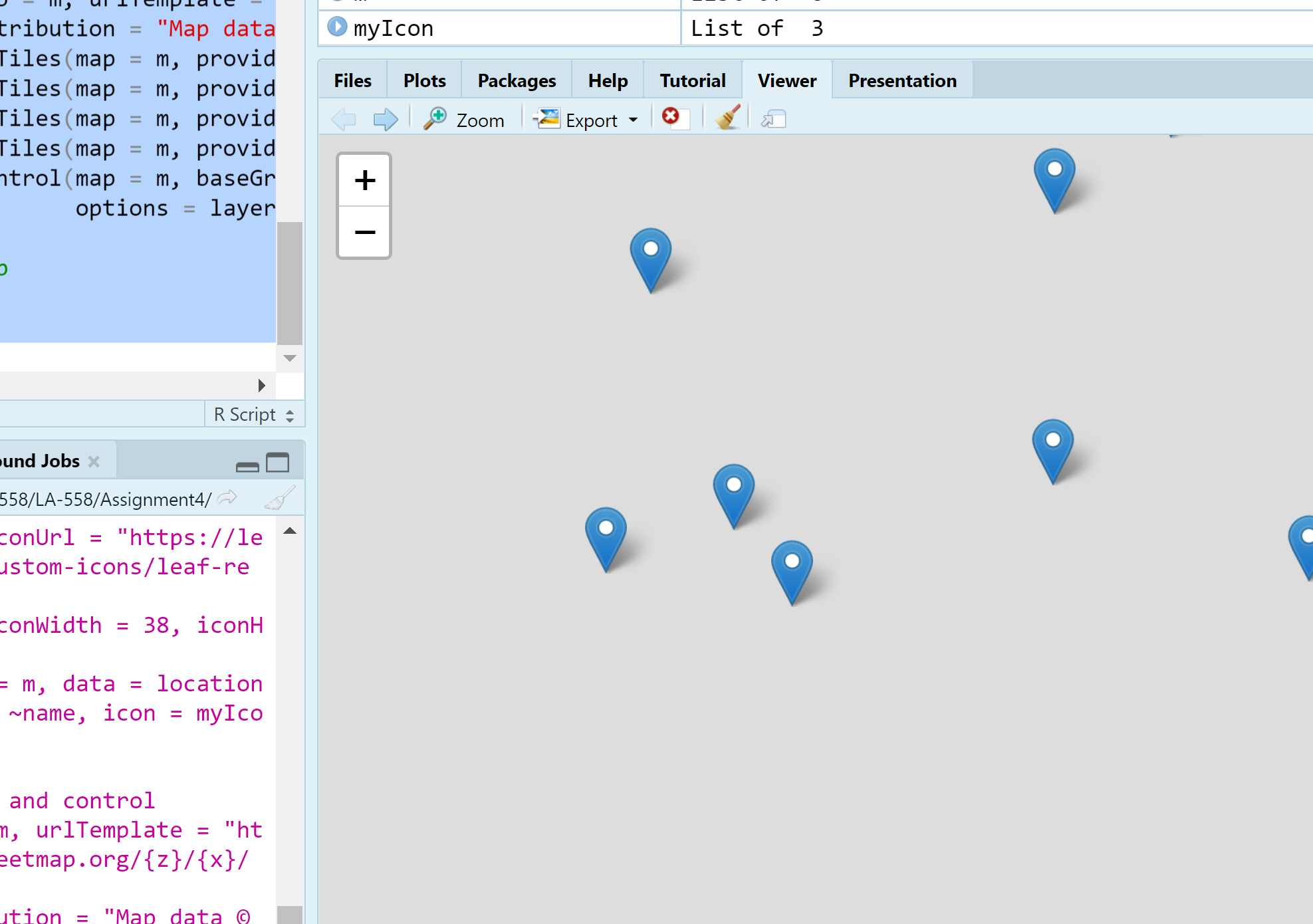Open the Presentation tab
The height and width of the screenshot is (924, 1313).
901,80
